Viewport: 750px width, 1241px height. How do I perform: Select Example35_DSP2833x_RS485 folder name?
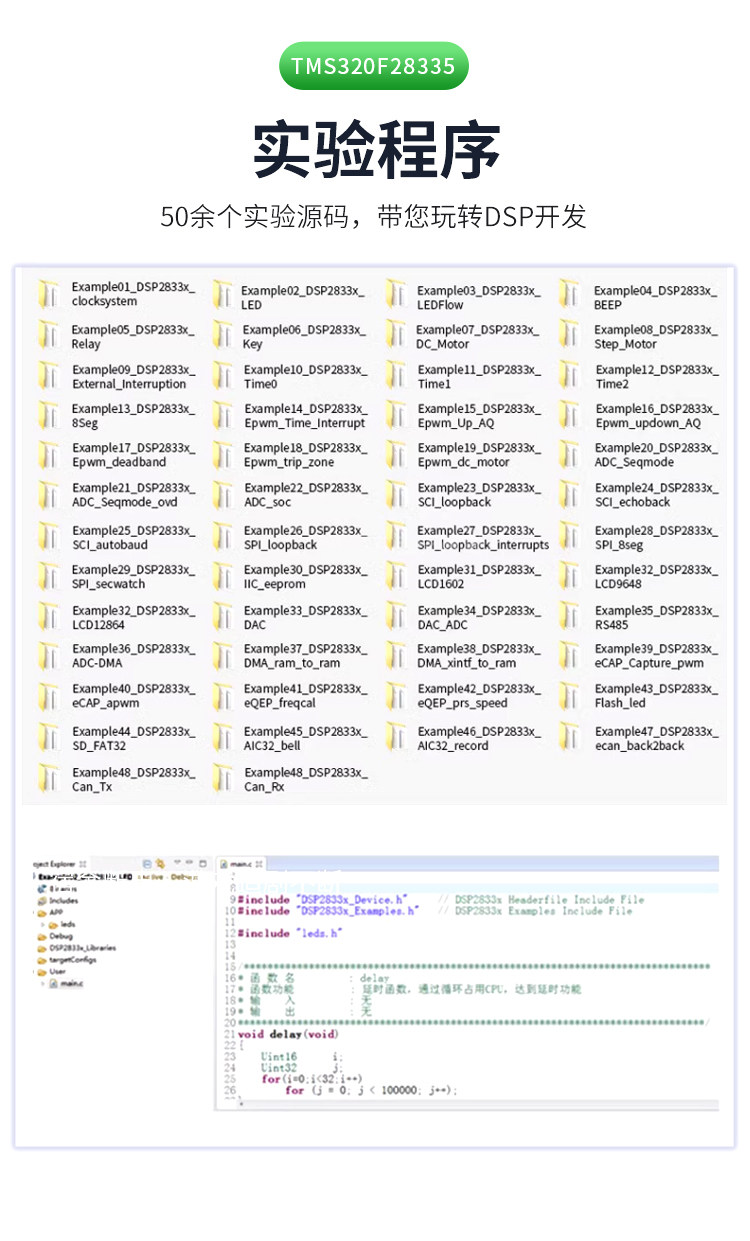tap(657, 618)
